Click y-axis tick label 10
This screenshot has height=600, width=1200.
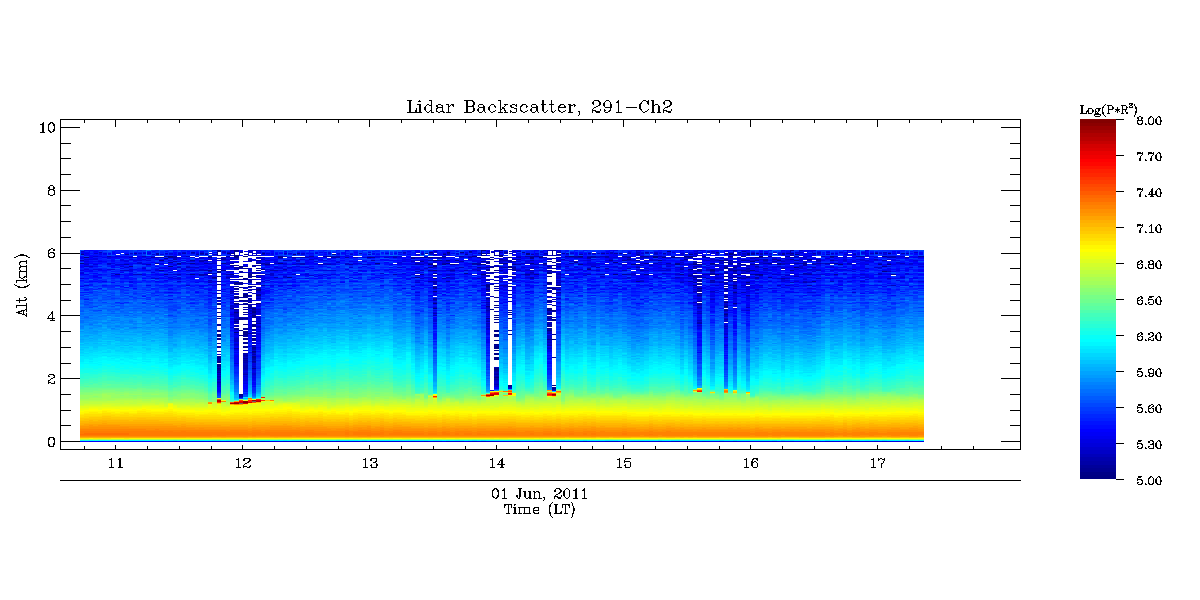pos(45,128)
